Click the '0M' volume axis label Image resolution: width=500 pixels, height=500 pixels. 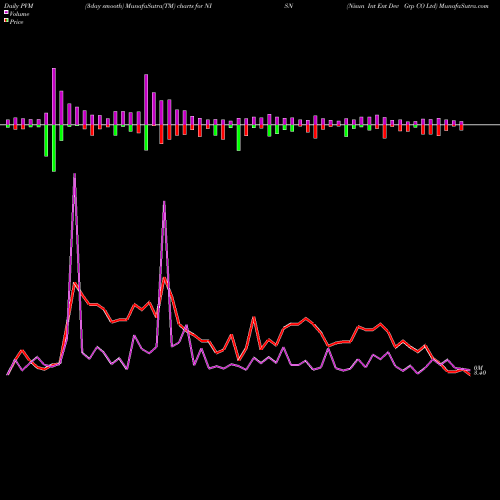tap(478, 367)
